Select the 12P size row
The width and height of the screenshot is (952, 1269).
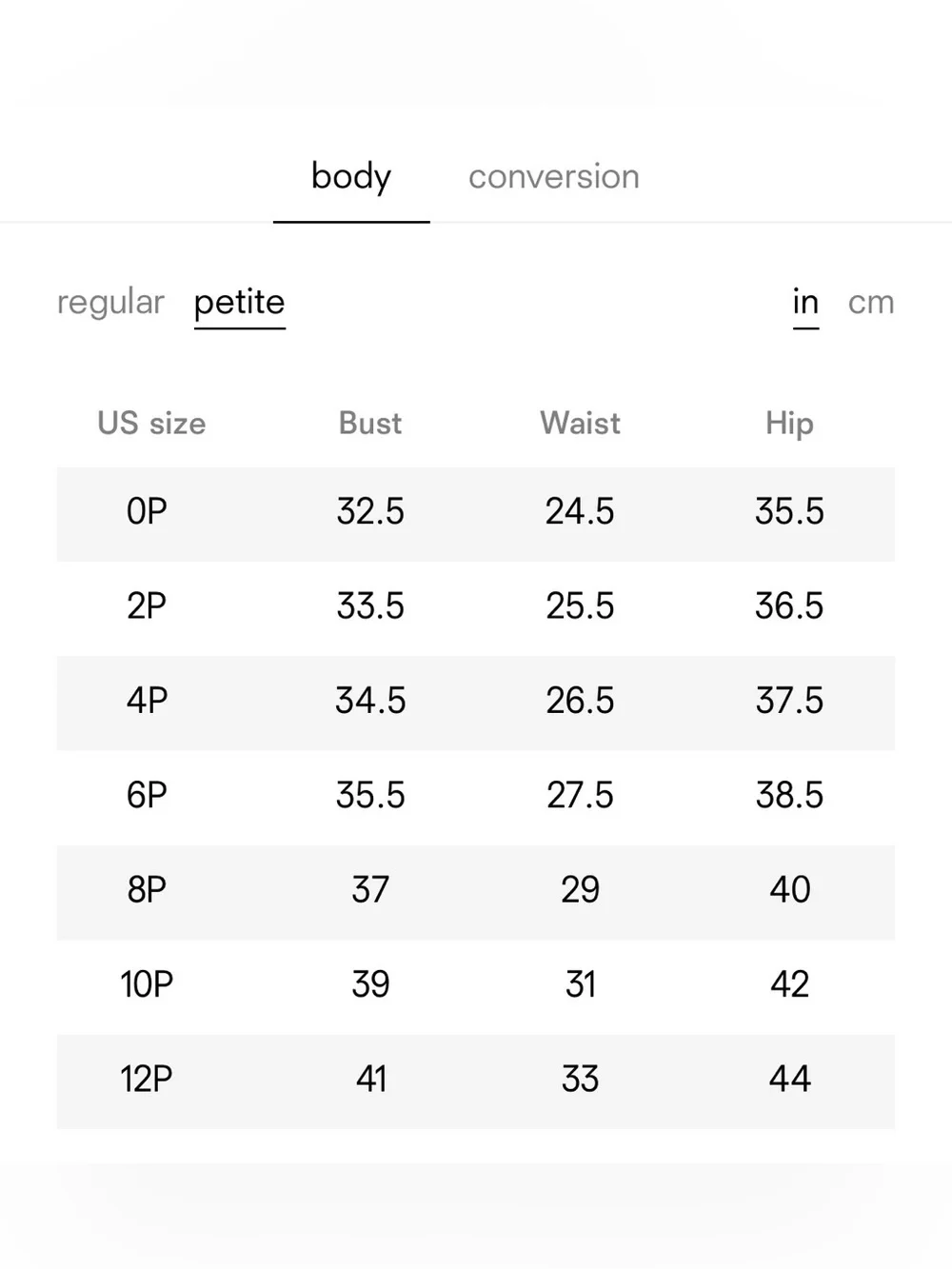[476, 1081]
